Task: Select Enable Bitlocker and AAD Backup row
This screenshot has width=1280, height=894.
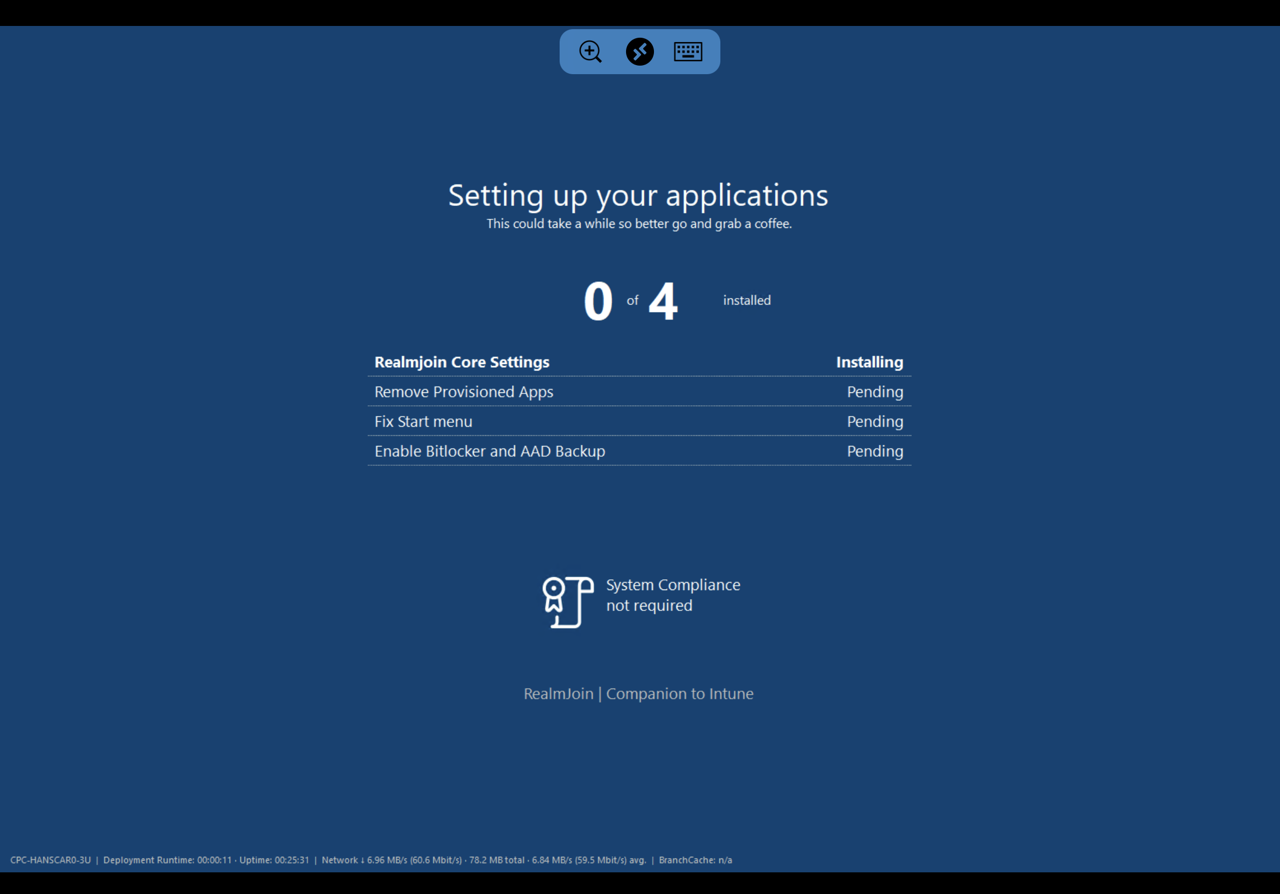Action: pos(640,451)
